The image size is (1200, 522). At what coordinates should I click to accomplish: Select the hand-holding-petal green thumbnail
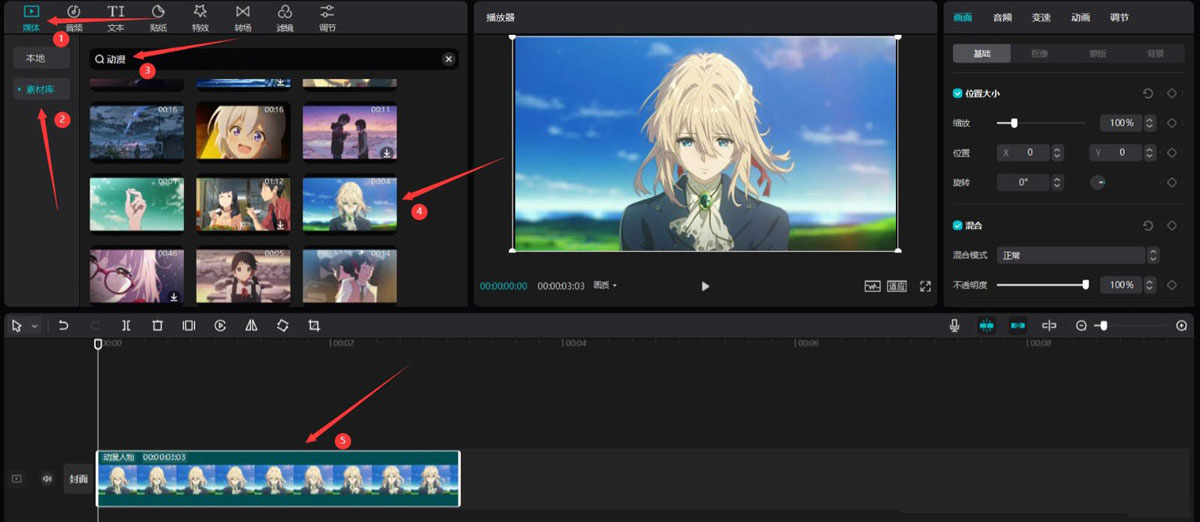click(x=137, y=204)
